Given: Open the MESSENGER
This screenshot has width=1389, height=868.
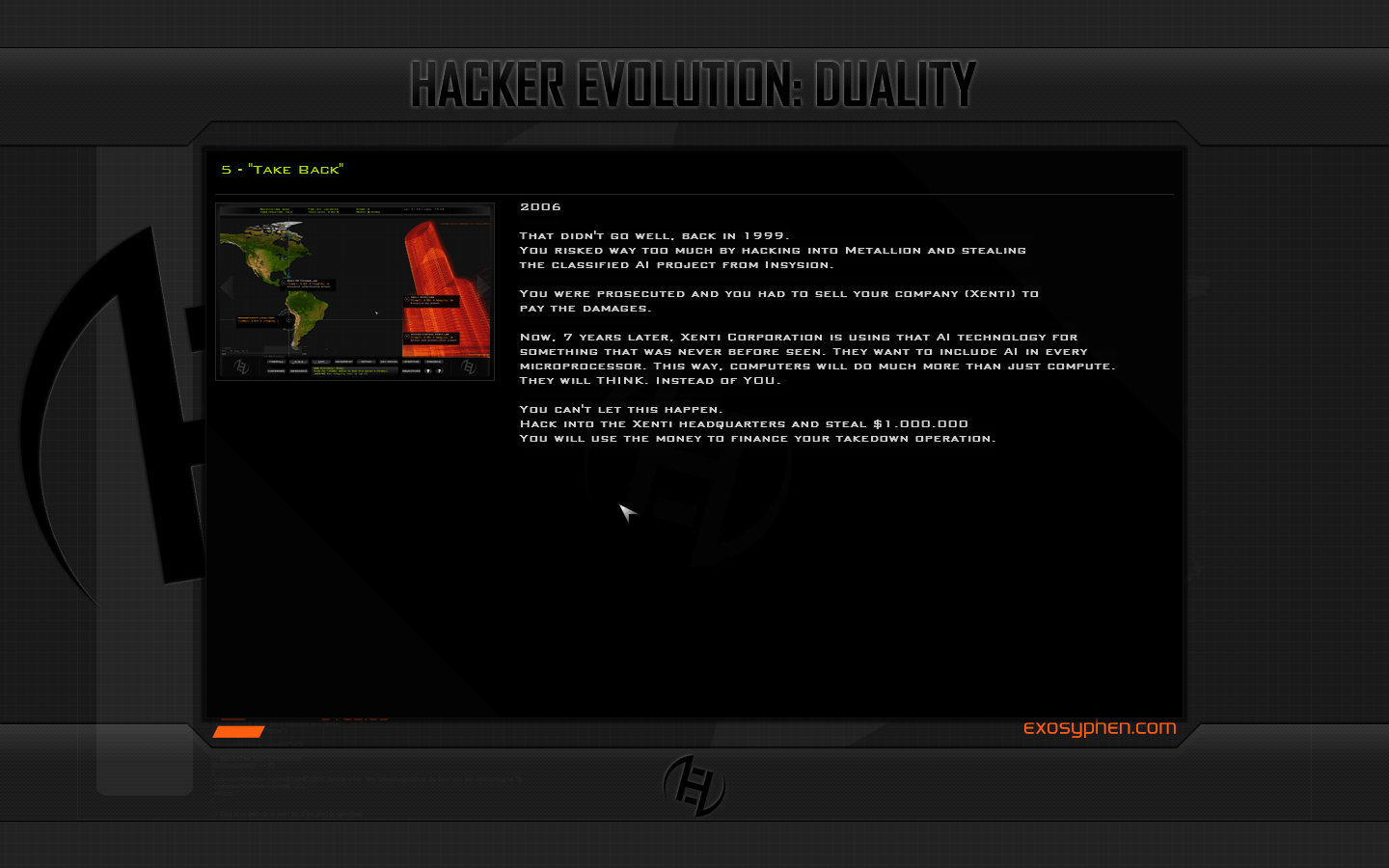Looking at the screenshot, I should pyautogui.click(x=298, y=371).
